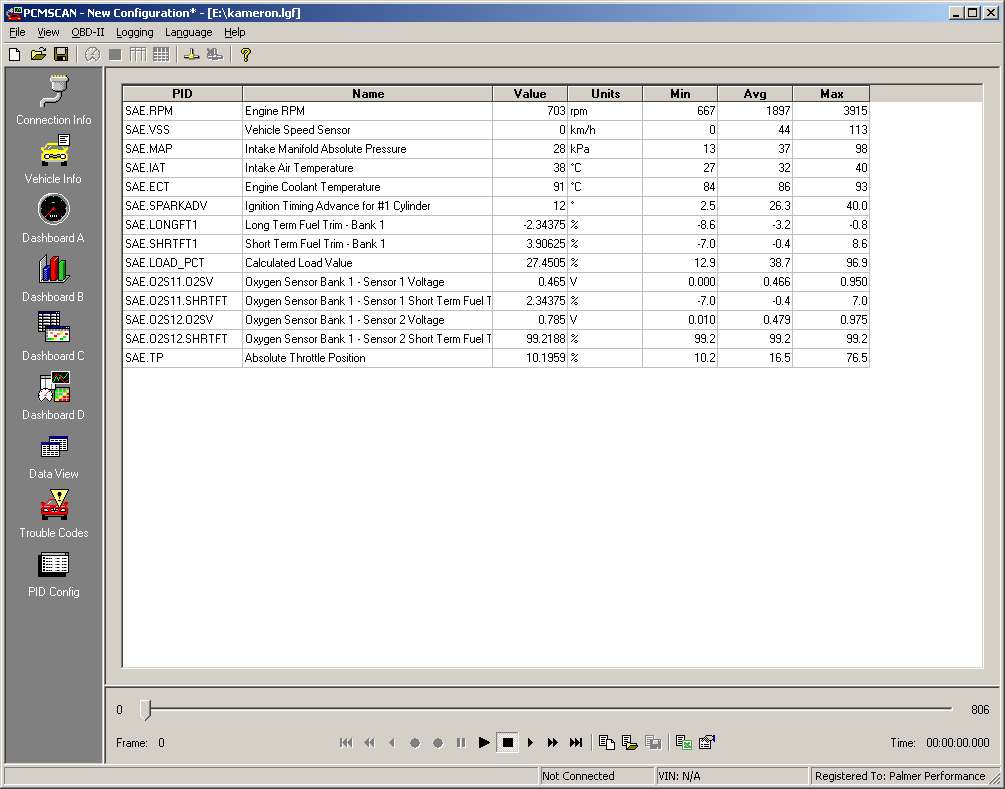The image size is (1005, 789).
Task: Open the View menu
Action: pos(48,32)
